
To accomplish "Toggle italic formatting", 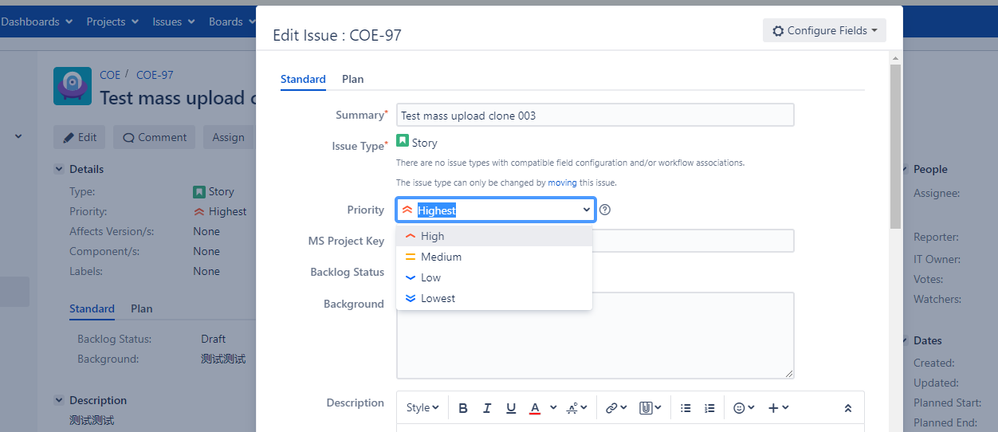I will 487,408.
